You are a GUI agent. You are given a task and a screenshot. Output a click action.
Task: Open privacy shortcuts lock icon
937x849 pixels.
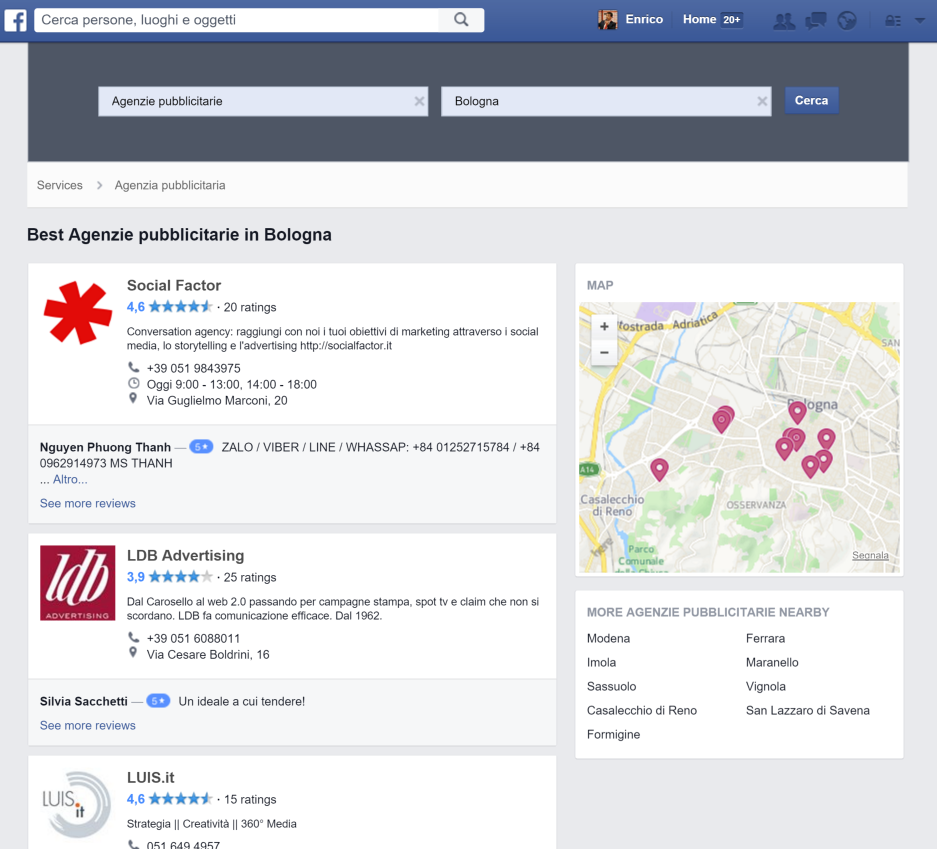pyautogui.click(x=893, y=21)
